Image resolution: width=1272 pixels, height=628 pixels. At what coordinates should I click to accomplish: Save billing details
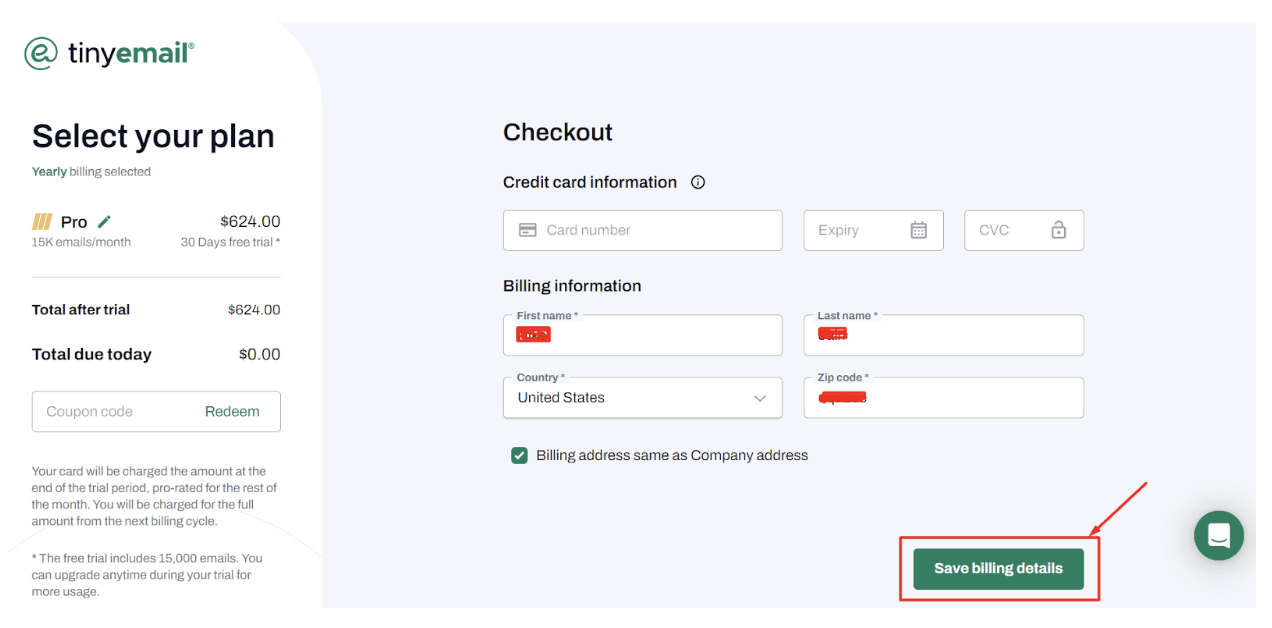click(998, 568)
